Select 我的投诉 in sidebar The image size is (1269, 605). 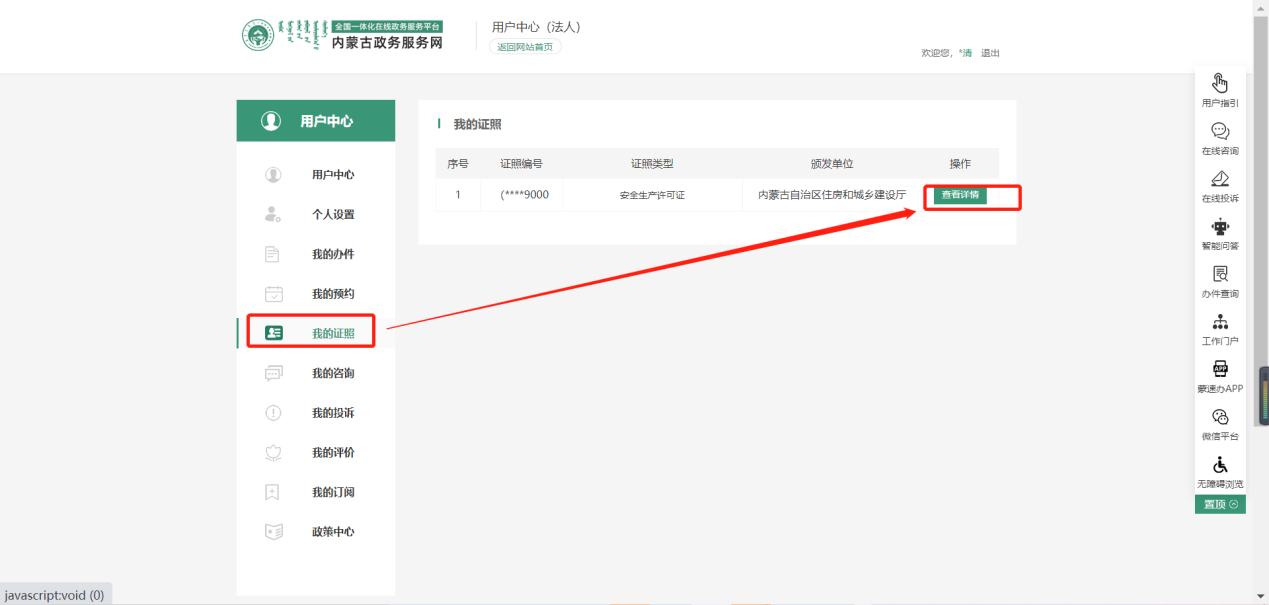click(x=332, y=413)
